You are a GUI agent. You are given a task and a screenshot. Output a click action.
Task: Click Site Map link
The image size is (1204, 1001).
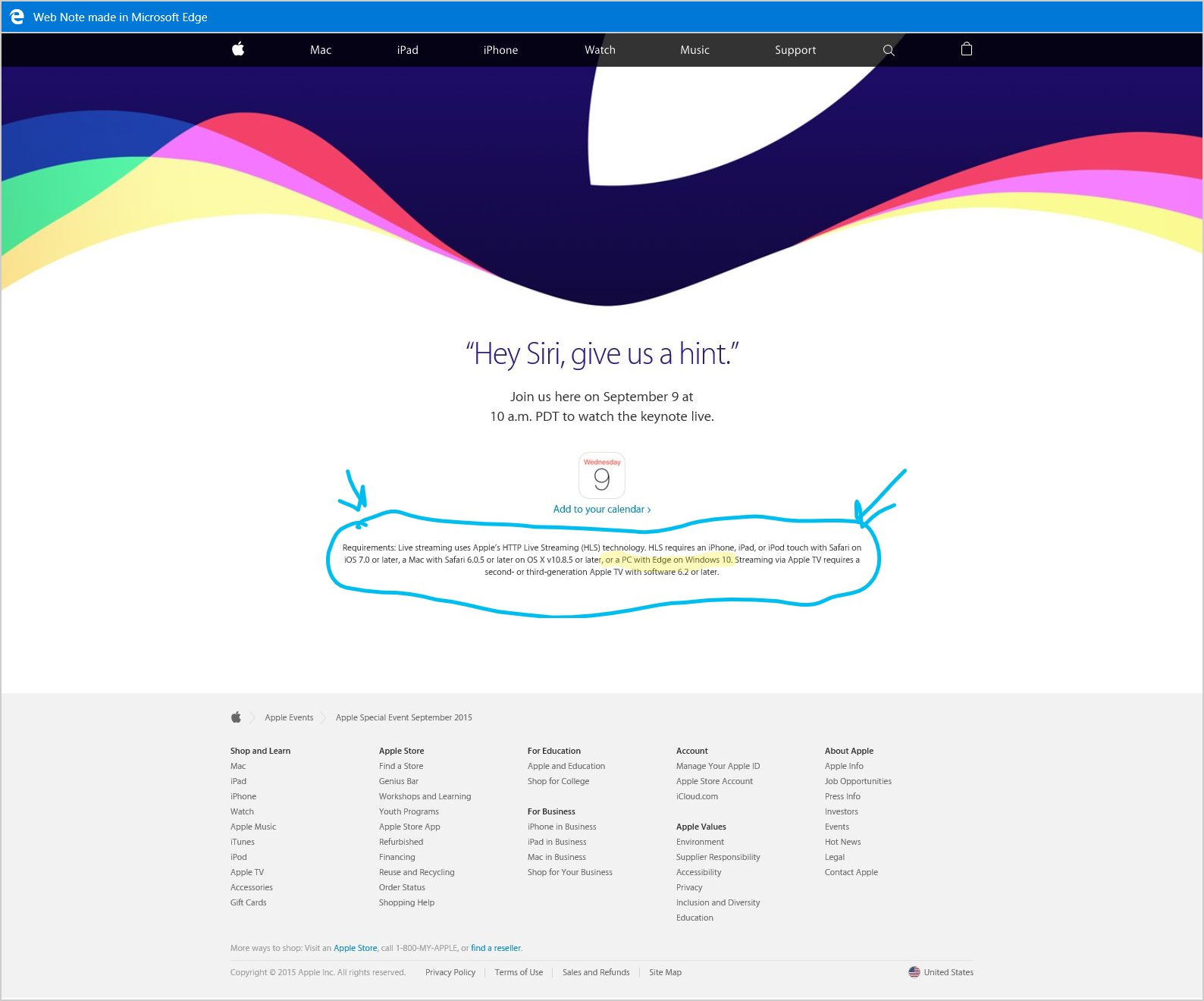pos(665,972)
